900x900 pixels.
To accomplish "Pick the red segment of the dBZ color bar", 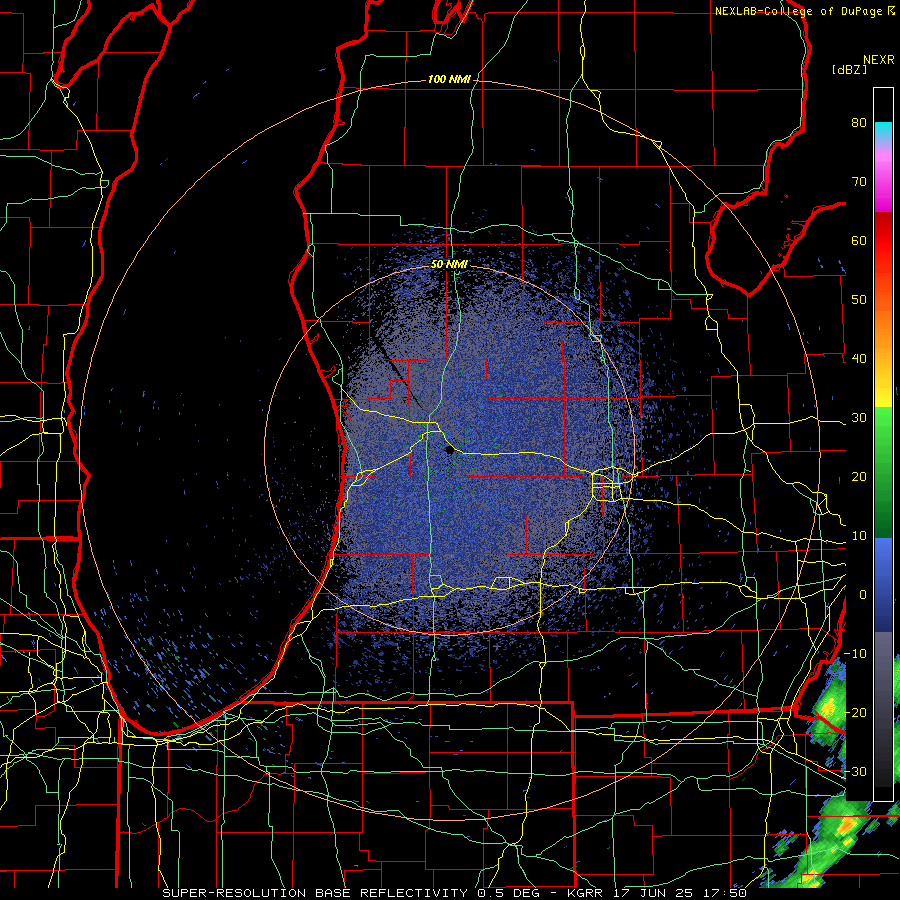I will [883, 241].
